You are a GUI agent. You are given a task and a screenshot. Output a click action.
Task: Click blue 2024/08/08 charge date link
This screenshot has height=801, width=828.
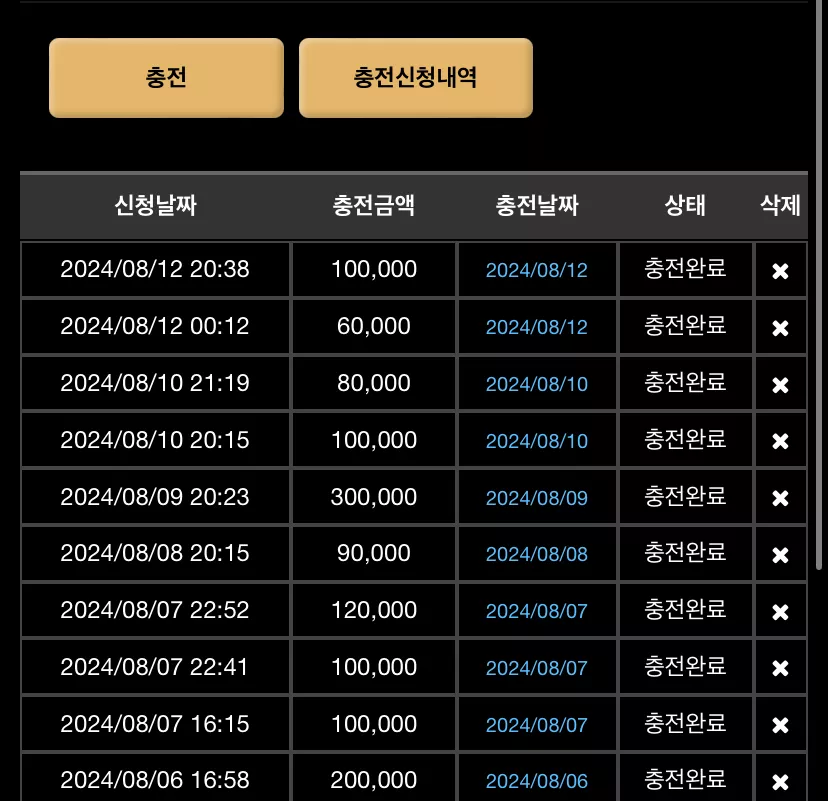click(x=537, y=554)
